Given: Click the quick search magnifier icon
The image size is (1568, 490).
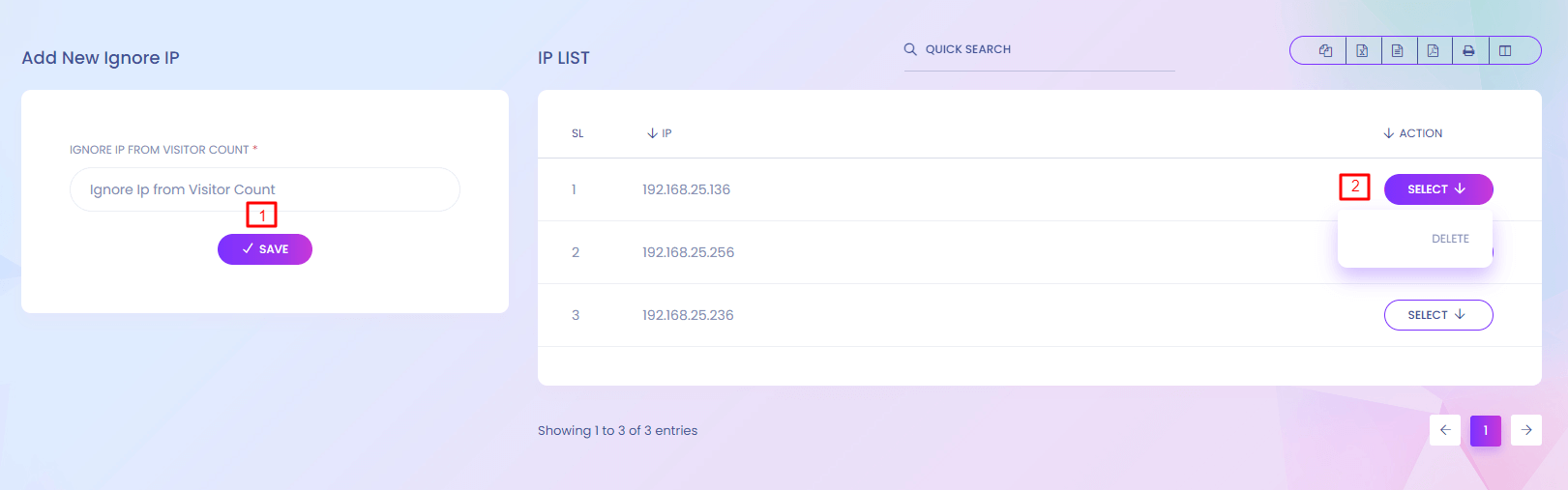Looking at the screenshot, I should click(910, 49).
